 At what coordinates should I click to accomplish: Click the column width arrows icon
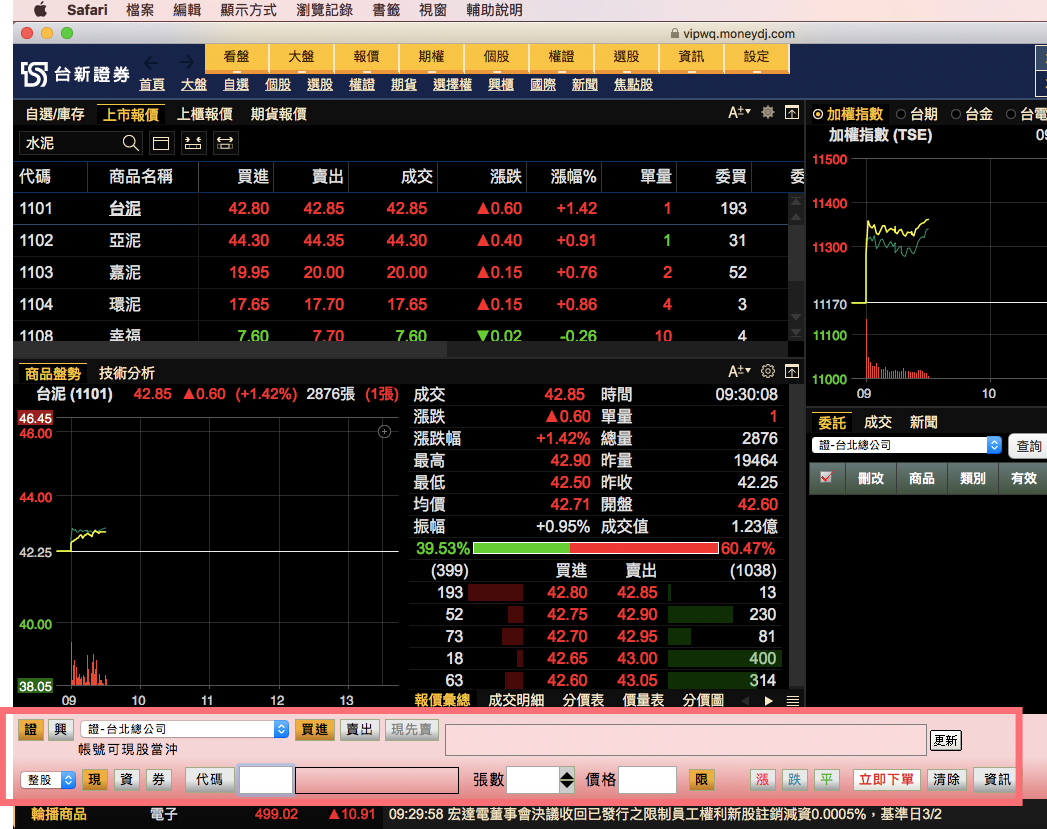click(225, 143)
